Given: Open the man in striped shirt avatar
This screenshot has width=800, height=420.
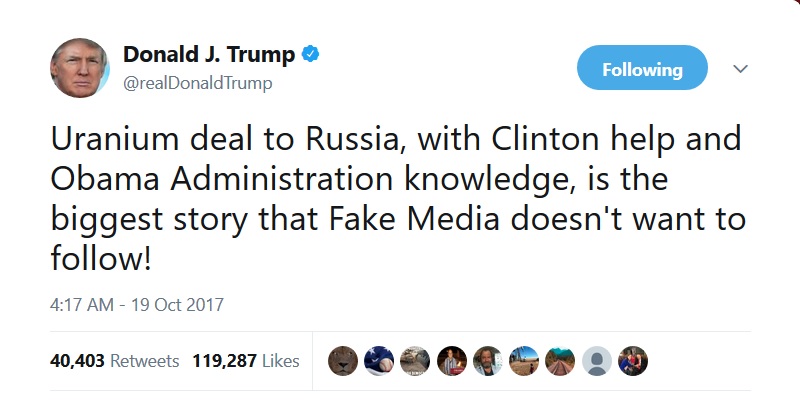Looking at the screenshot, I should pyautogui.click(x=452, y=361).
